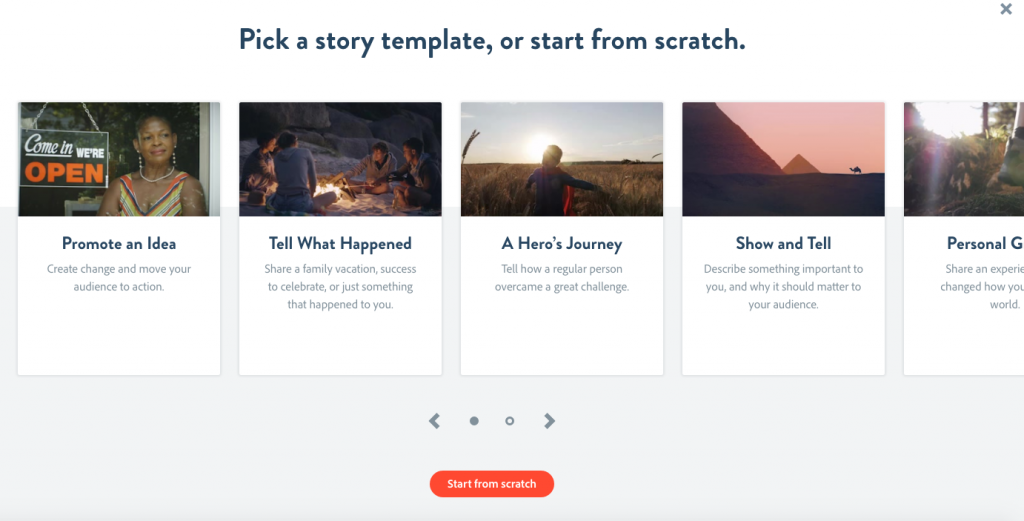Go to previous template page arrow
1024x521 pixels.
[x=434, y=421]
